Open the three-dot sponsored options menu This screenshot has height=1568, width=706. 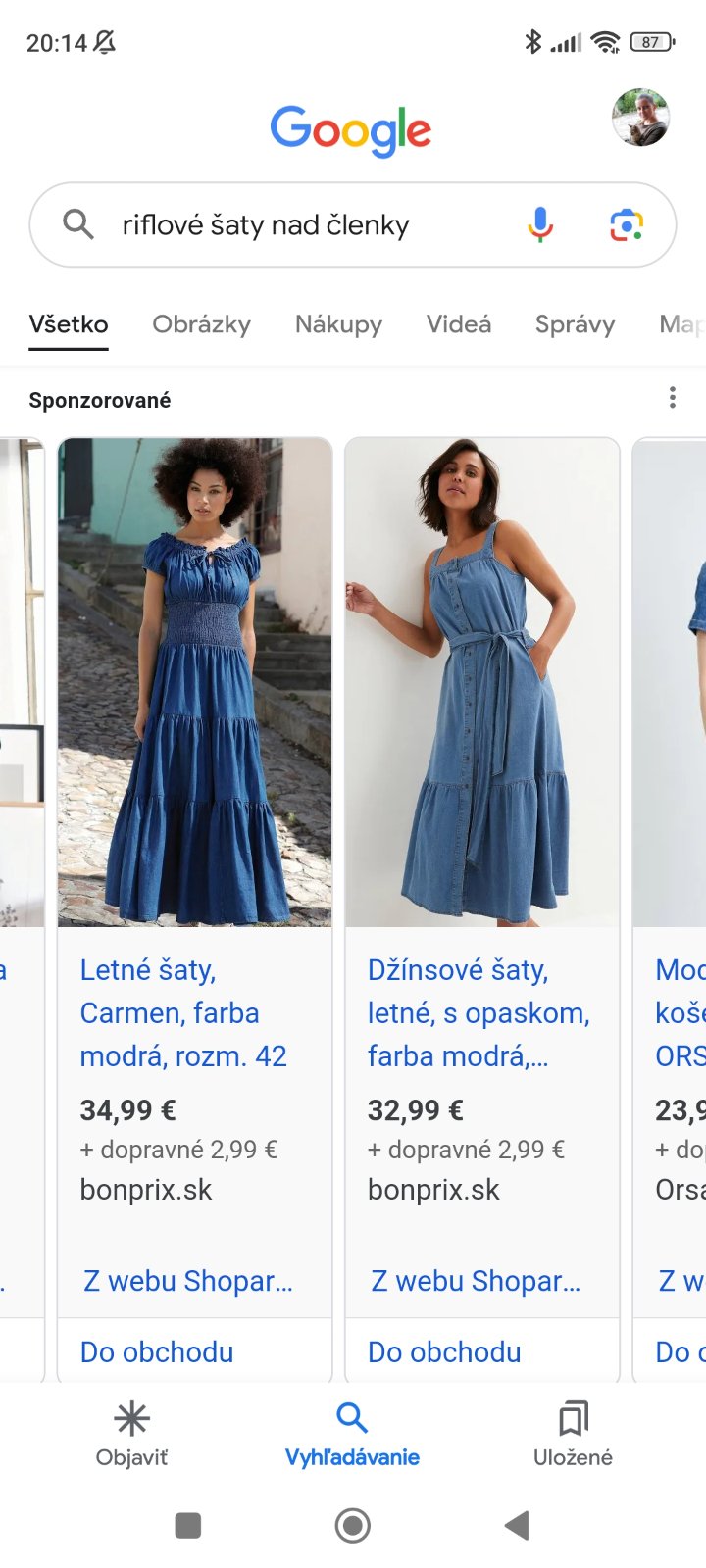tap(672, 398)
